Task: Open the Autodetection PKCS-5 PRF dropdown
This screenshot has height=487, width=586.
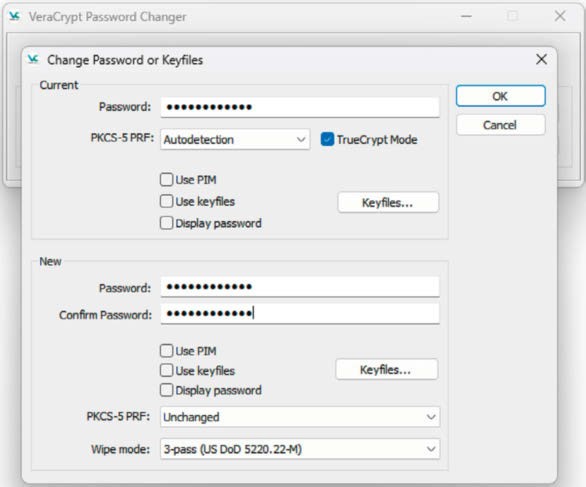Action: point(235,139)
